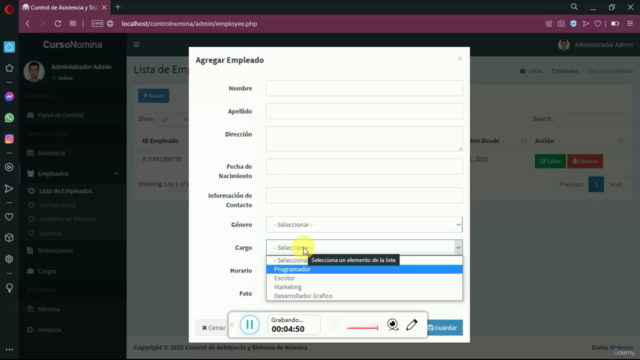
Task: Open the Opera easy setup menu icon
Action: (630, 24)
